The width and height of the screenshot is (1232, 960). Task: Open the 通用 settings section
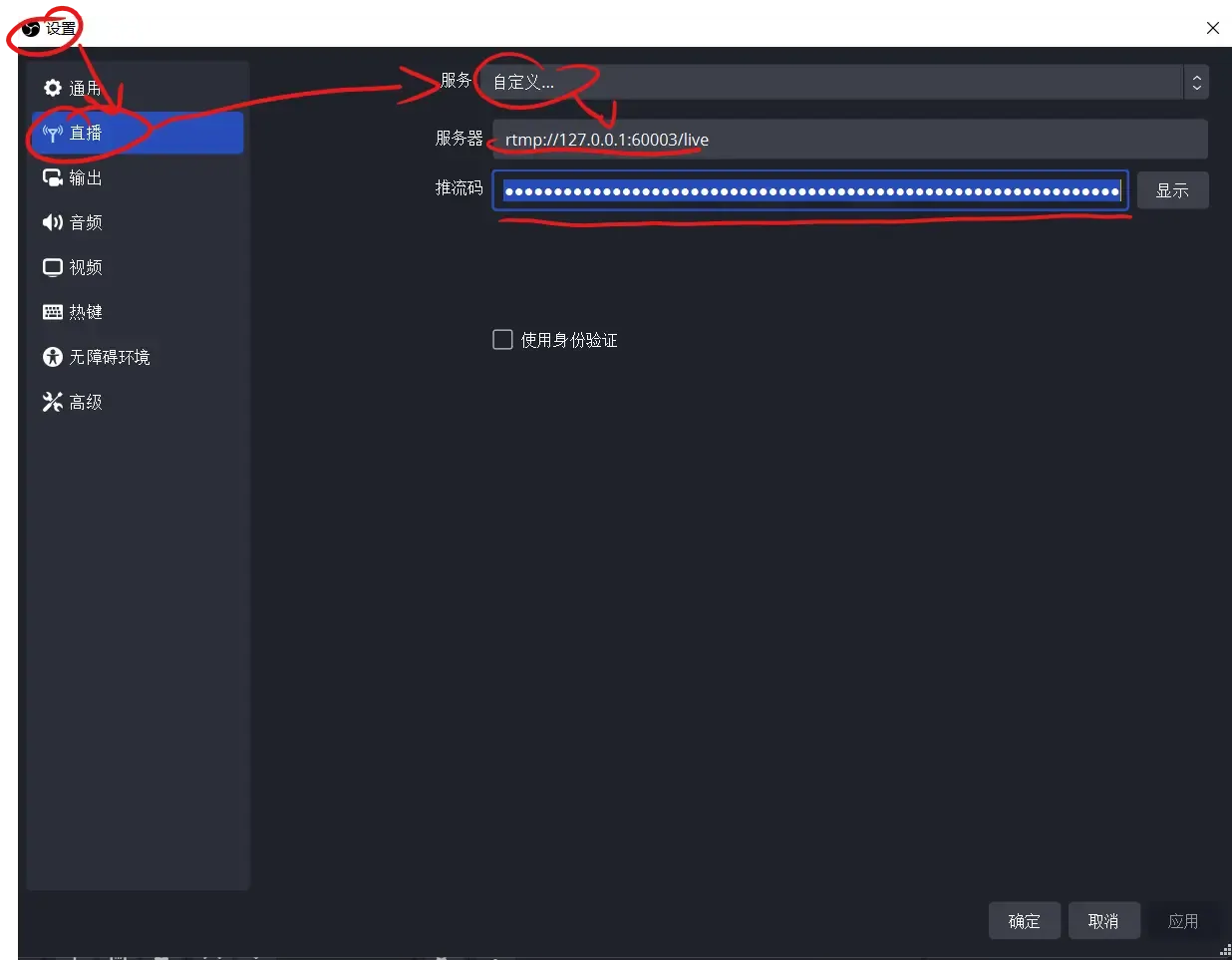coord(138,88)
